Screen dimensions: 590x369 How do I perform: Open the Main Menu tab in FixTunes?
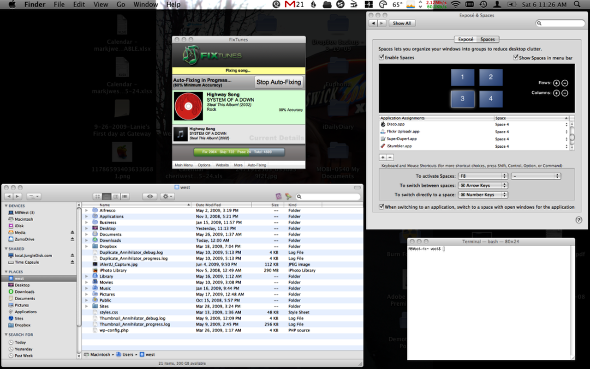coord(184,165)
